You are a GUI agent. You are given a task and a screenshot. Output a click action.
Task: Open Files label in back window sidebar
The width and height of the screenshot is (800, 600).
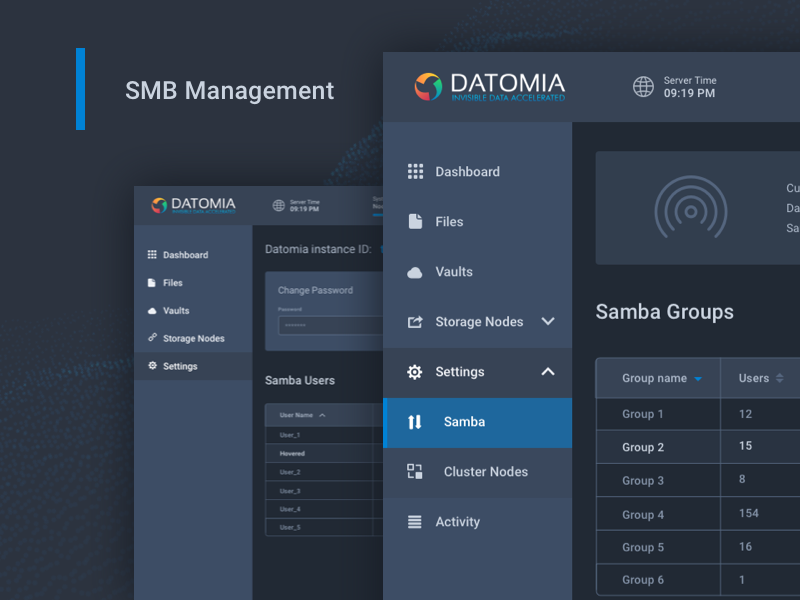pyautogui.click(x=172, y=283)
